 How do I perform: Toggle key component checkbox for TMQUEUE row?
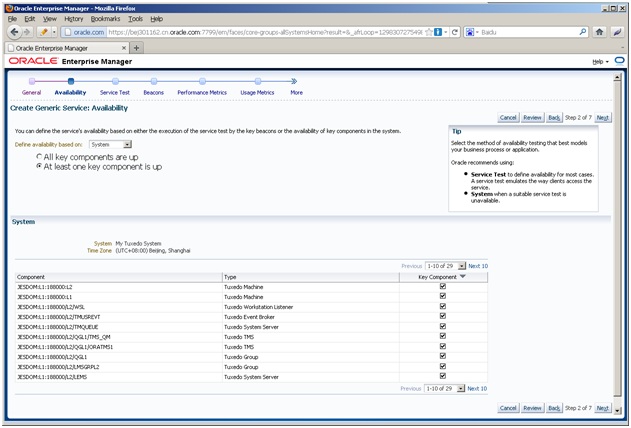point(443,326)
